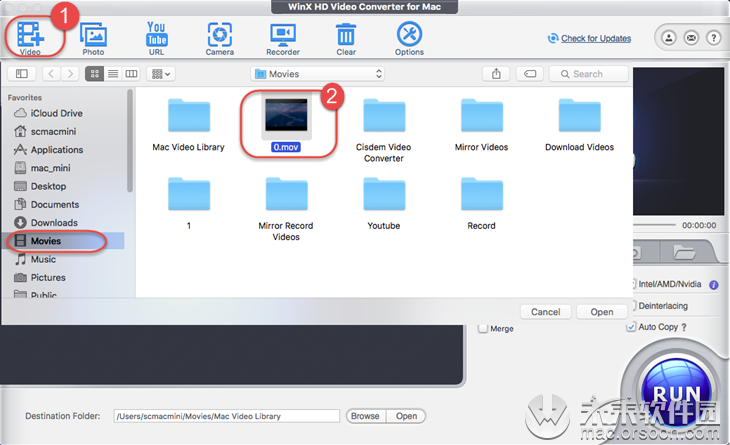Click Open next to Browse button

pos(406,416)
